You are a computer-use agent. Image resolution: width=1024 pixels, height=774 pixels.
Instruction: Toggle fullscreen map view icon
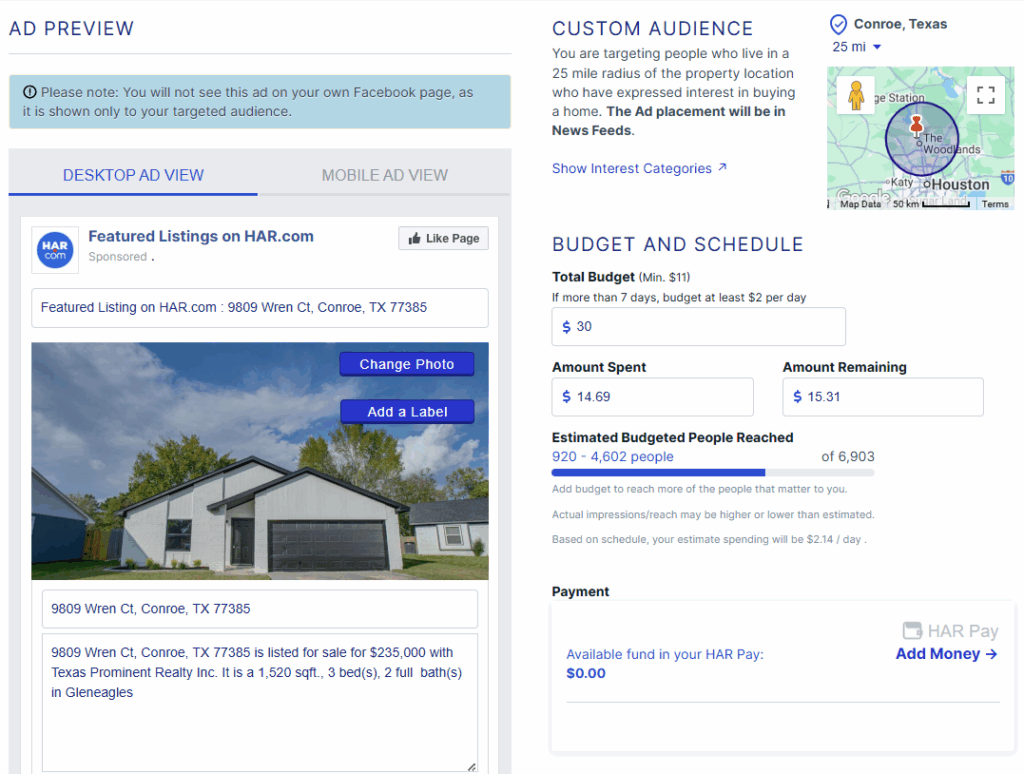click(x=985, y=95)
